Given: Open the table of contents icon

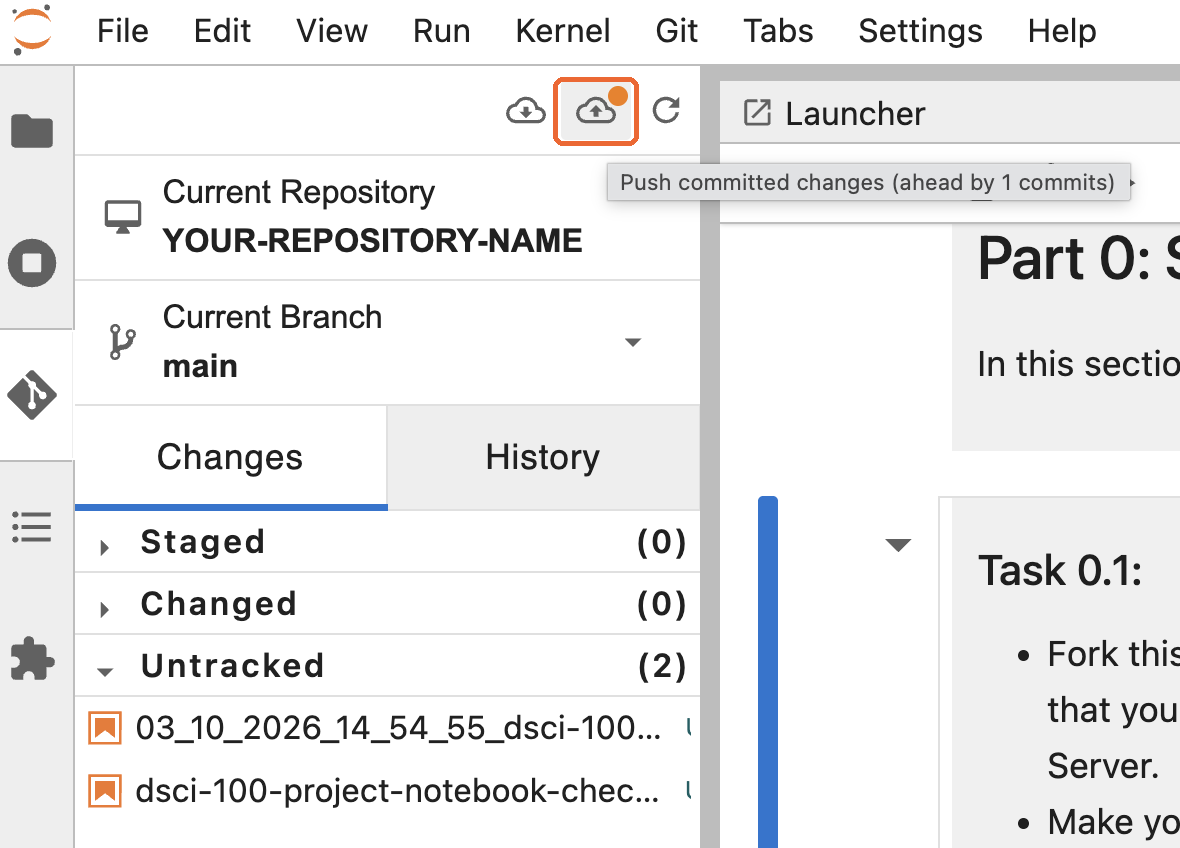Looking at the screenshot, I should point(32,527).
